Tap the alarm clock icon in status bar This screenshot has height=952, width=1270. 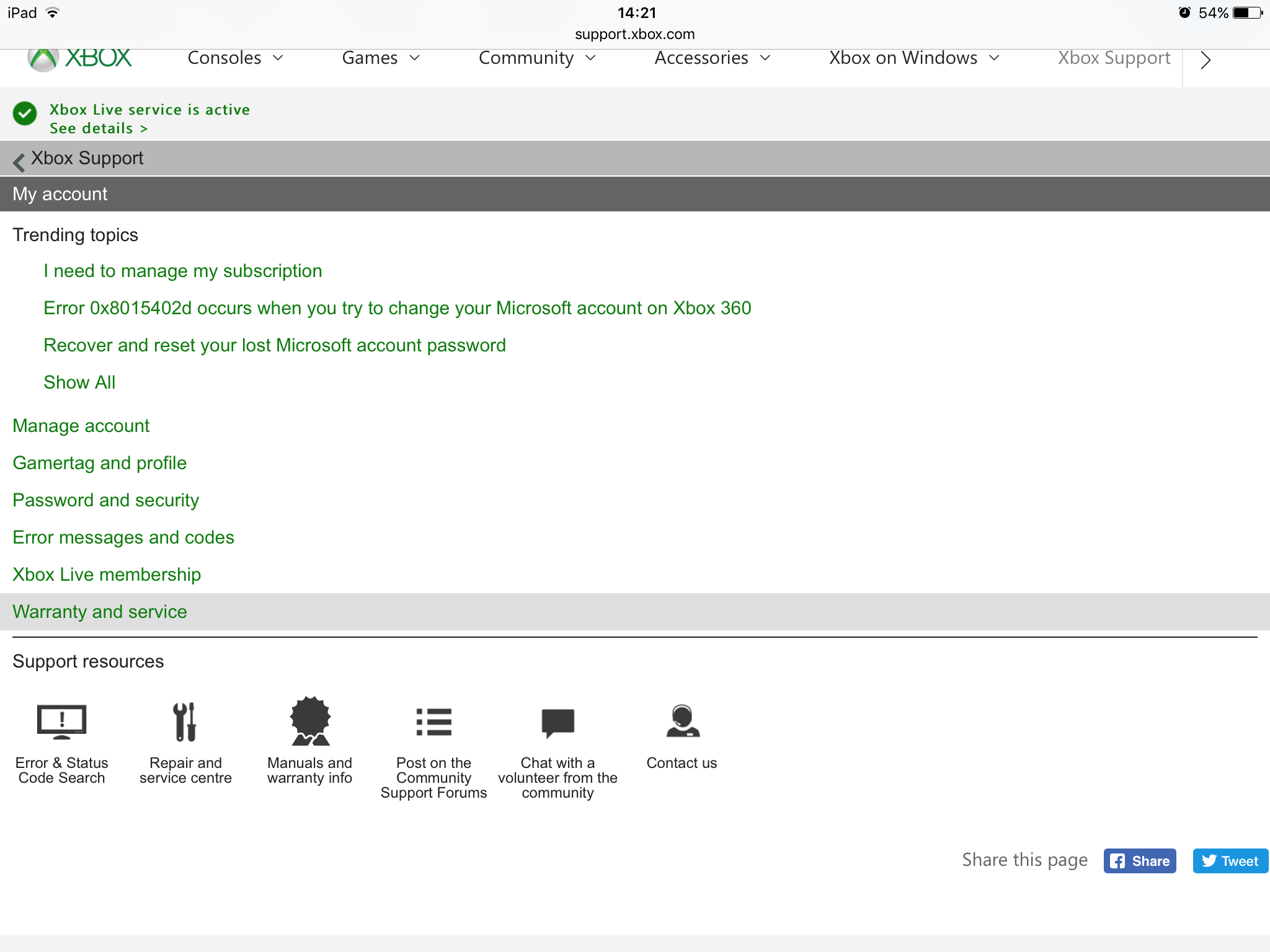1184,13
